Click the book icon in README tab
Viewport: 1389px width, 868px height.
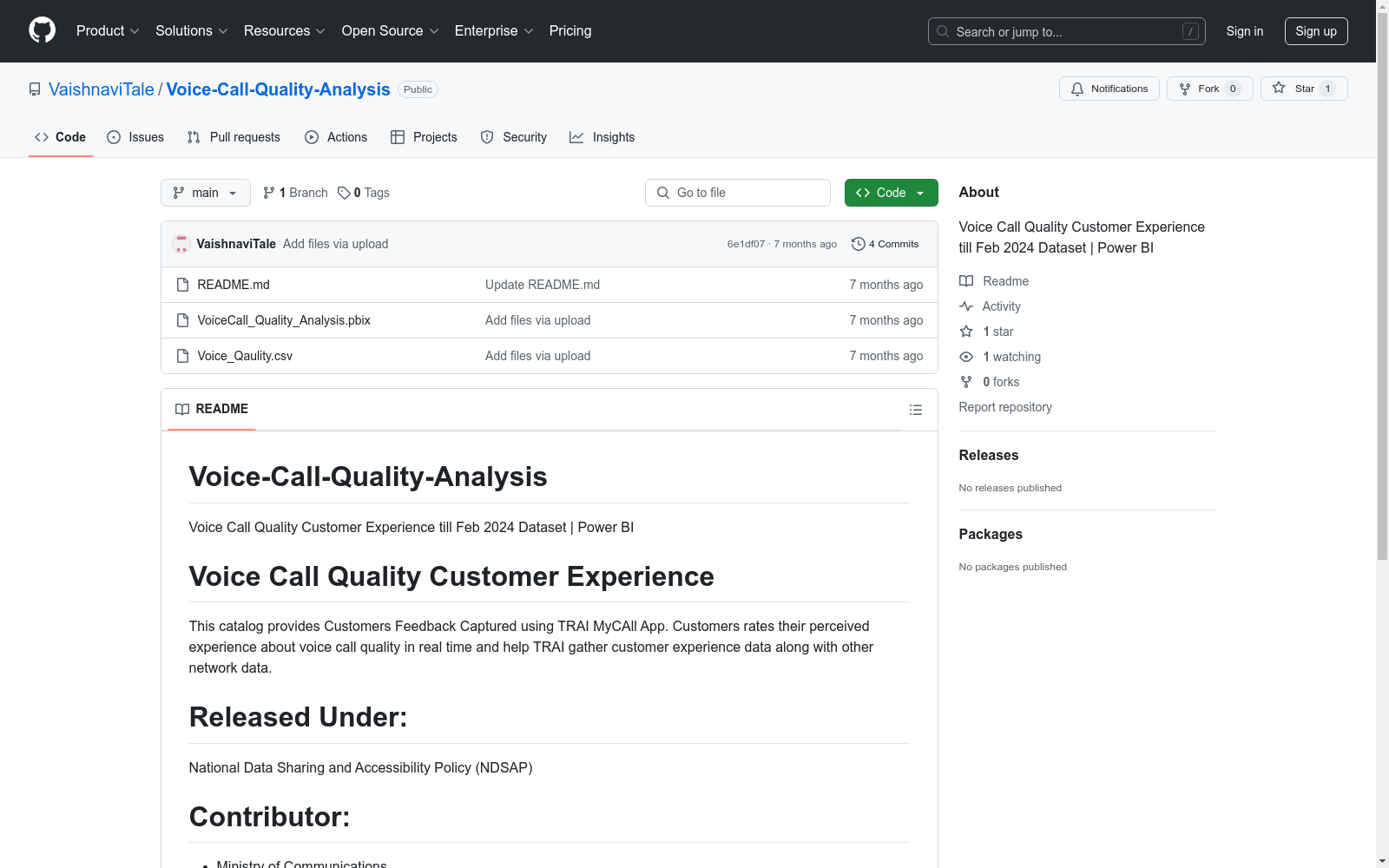182,409
